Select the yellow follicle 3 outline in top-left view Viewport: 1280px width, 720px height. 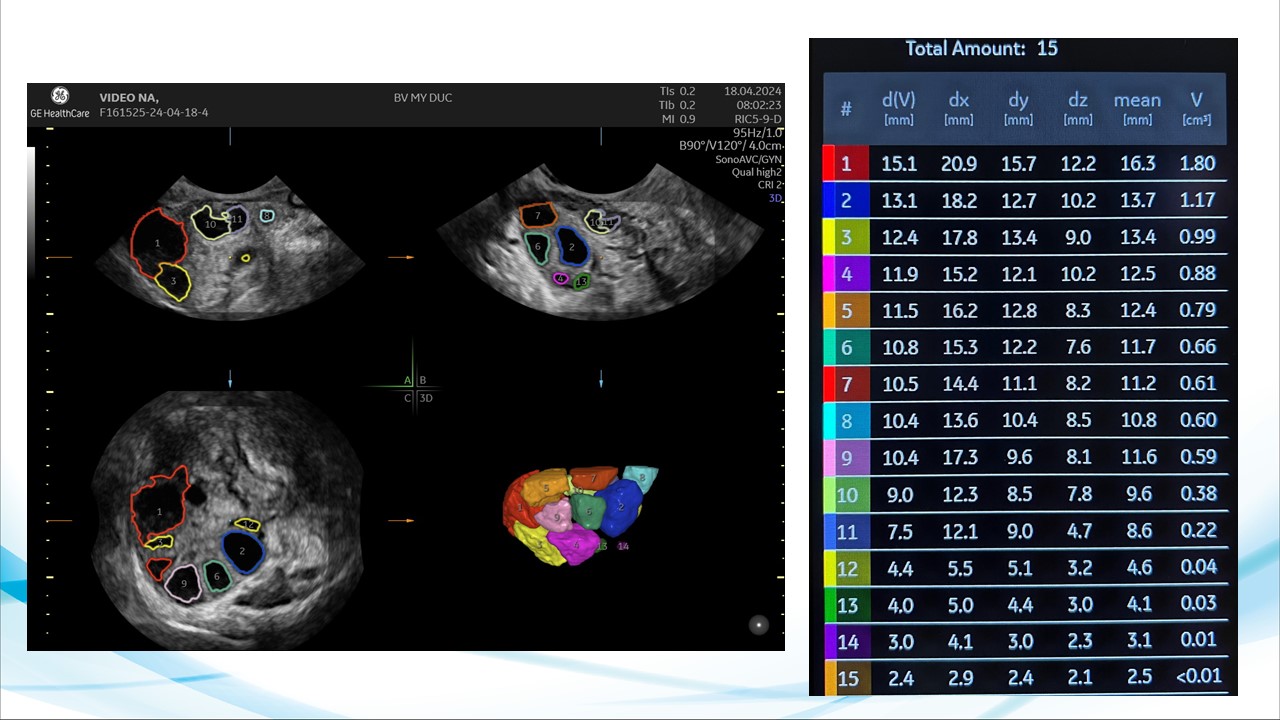pos(174,282)
